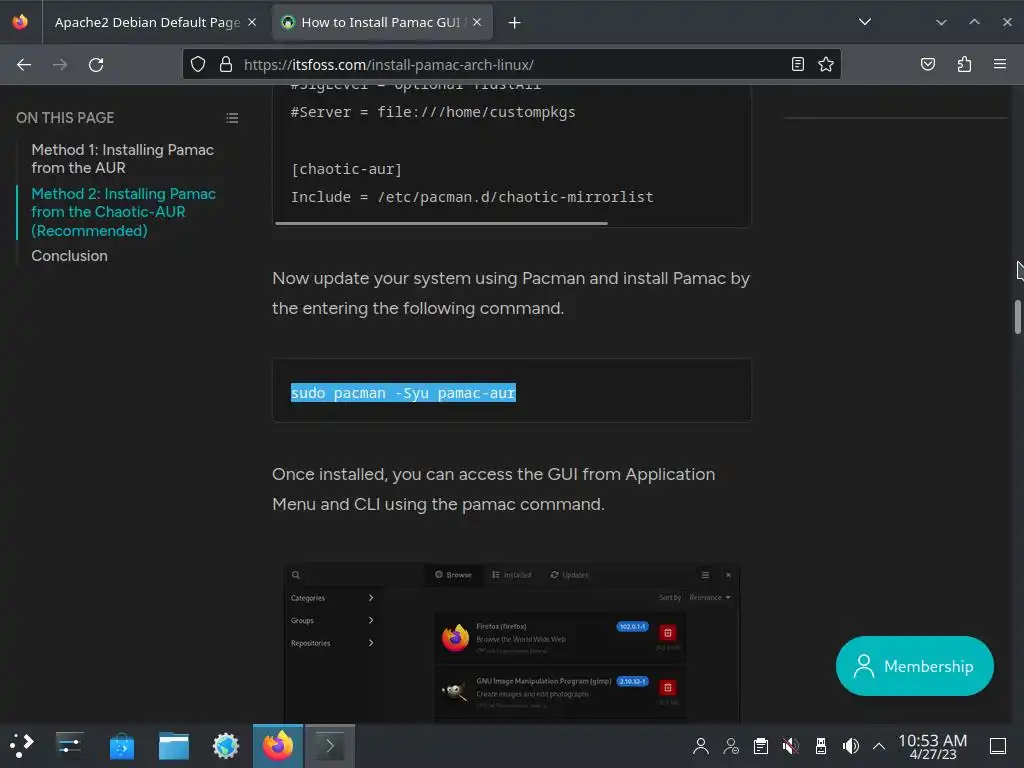This screenshot has height=768, width=1024.
Task: Select the How to Install Pamac GUI tab
Action: [381, 22]
